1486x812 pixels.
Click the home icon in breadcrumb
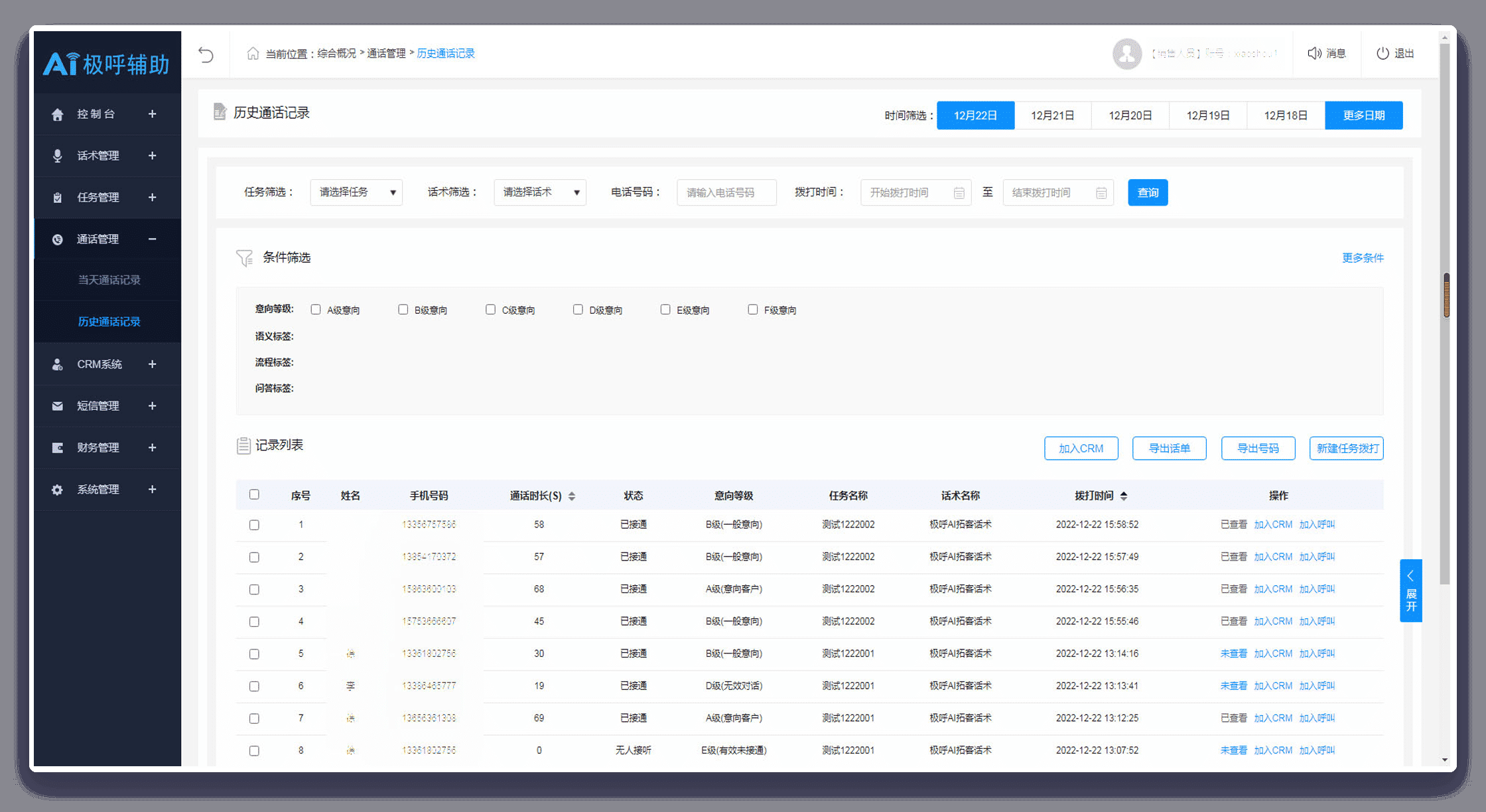pos(253,53)
